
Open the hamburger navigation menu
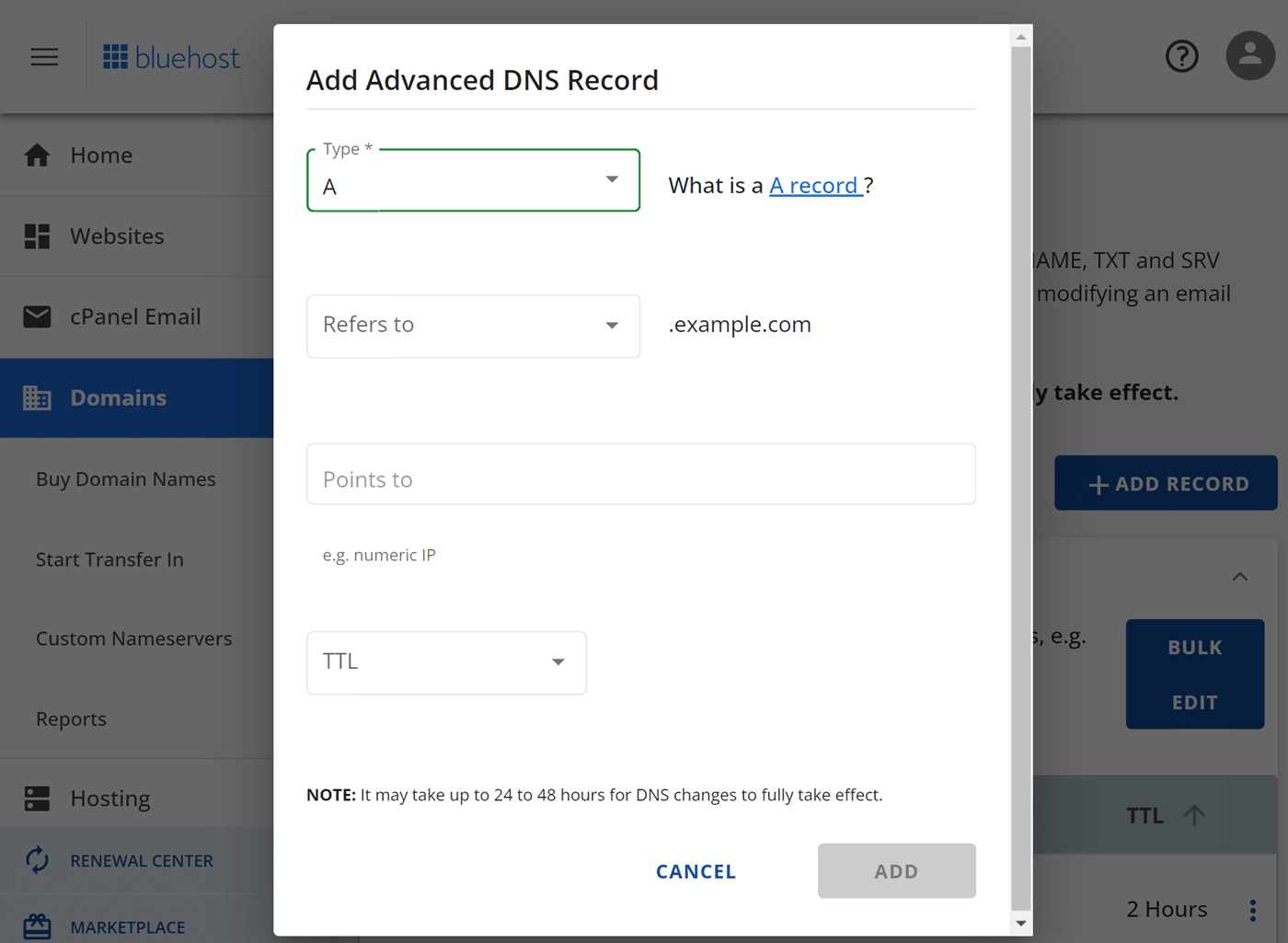(x=43, y=56)
